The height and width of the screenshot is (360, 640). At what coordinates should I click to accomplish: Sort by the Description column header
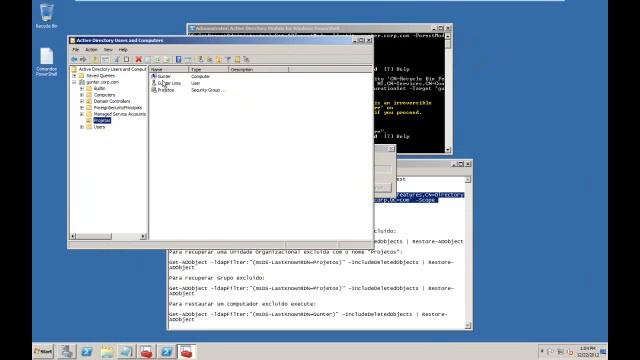(x=259, y=70)
